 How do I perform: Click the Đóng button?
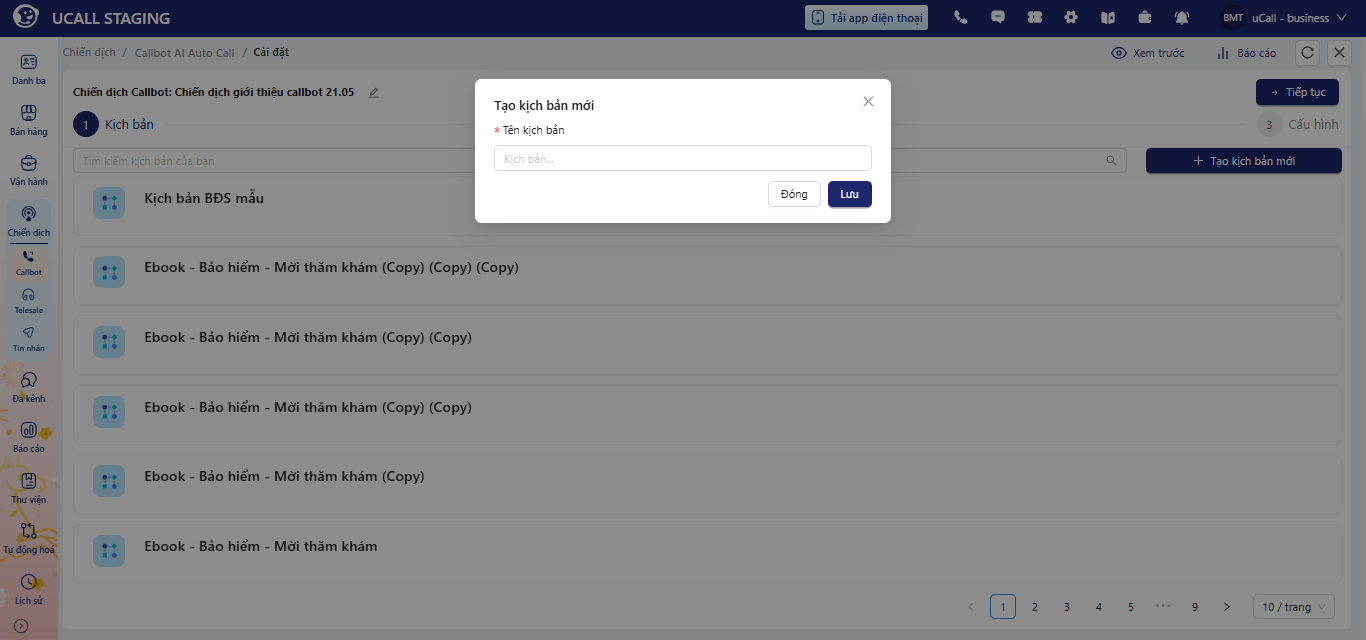pos(794,194)
